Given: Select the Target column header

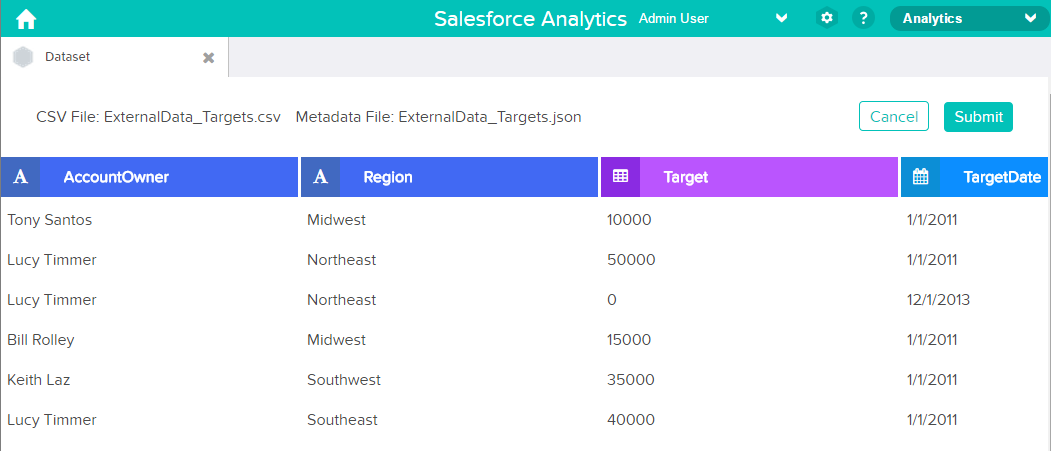Looking at the screenshot, I should tap(749, 177).
